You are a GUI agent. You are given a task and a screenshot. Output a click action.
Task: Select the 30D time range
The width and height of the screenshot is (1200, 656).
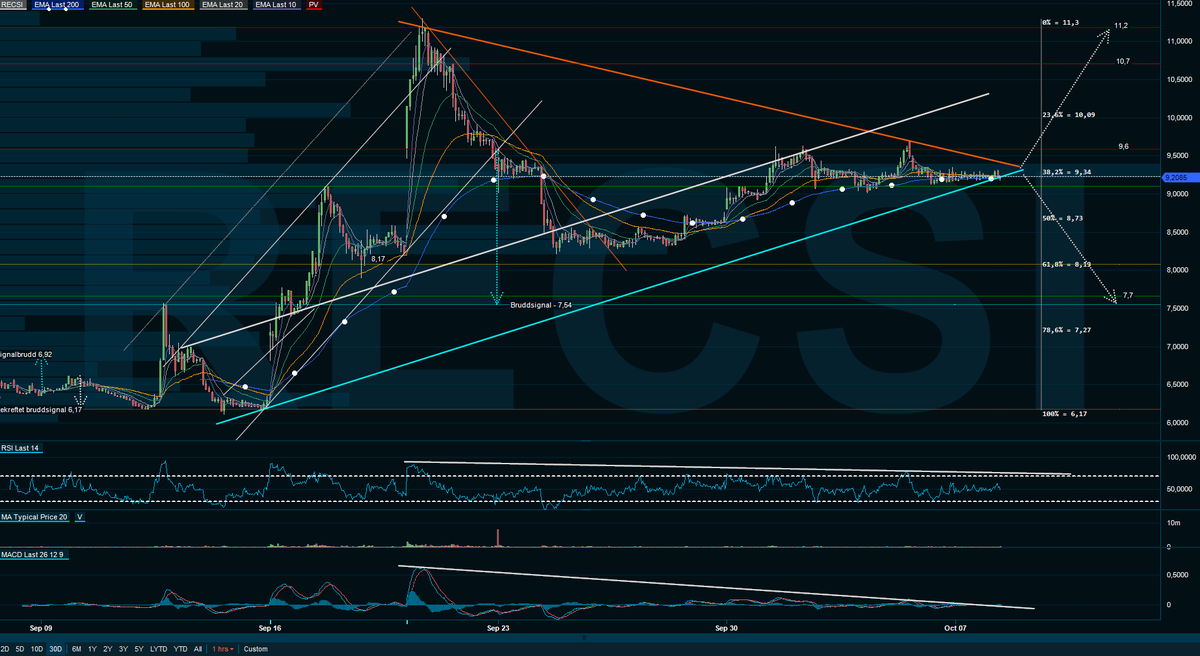(55, 649)
